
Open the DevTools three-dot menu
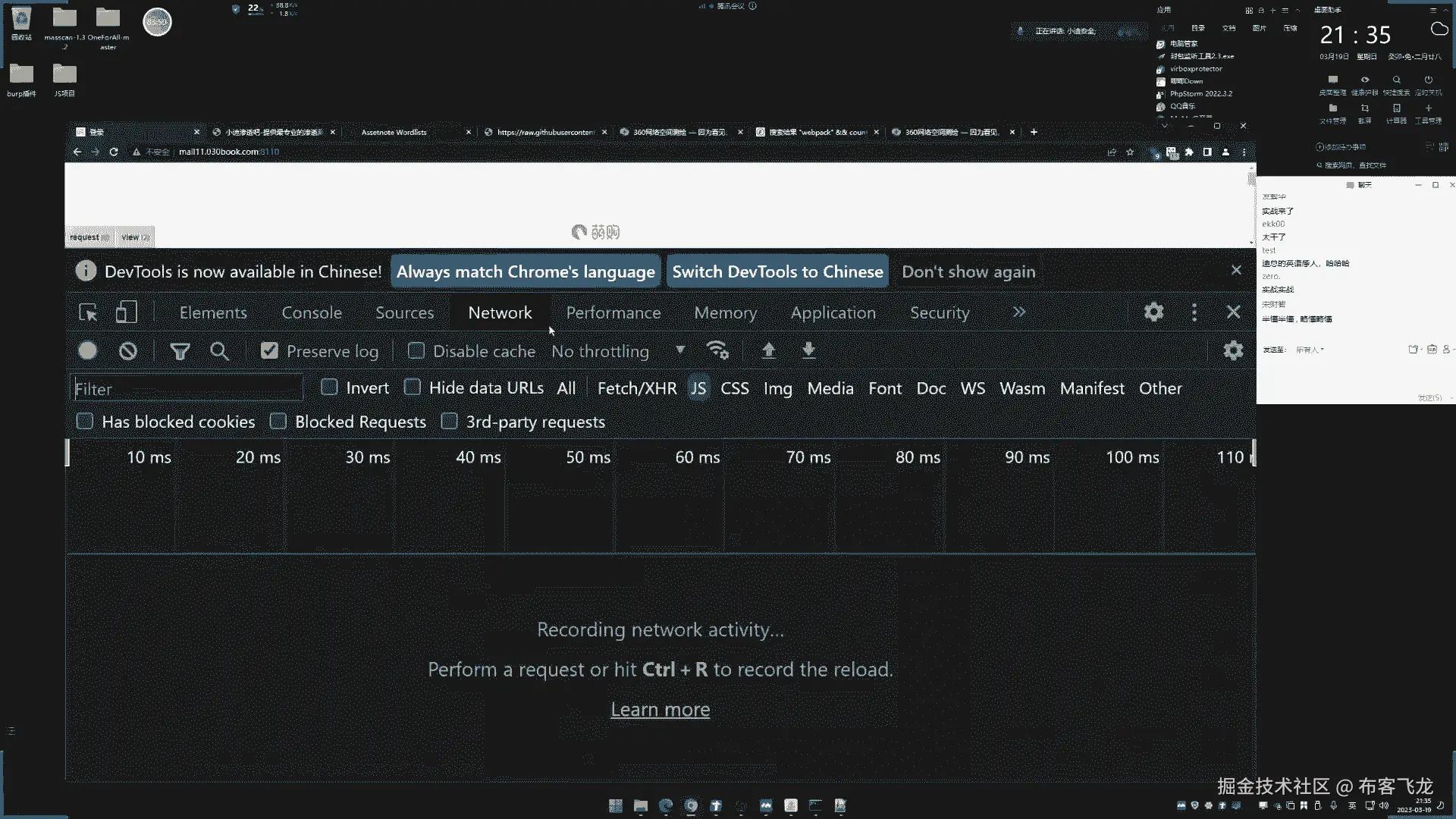tap(1194, 312)
